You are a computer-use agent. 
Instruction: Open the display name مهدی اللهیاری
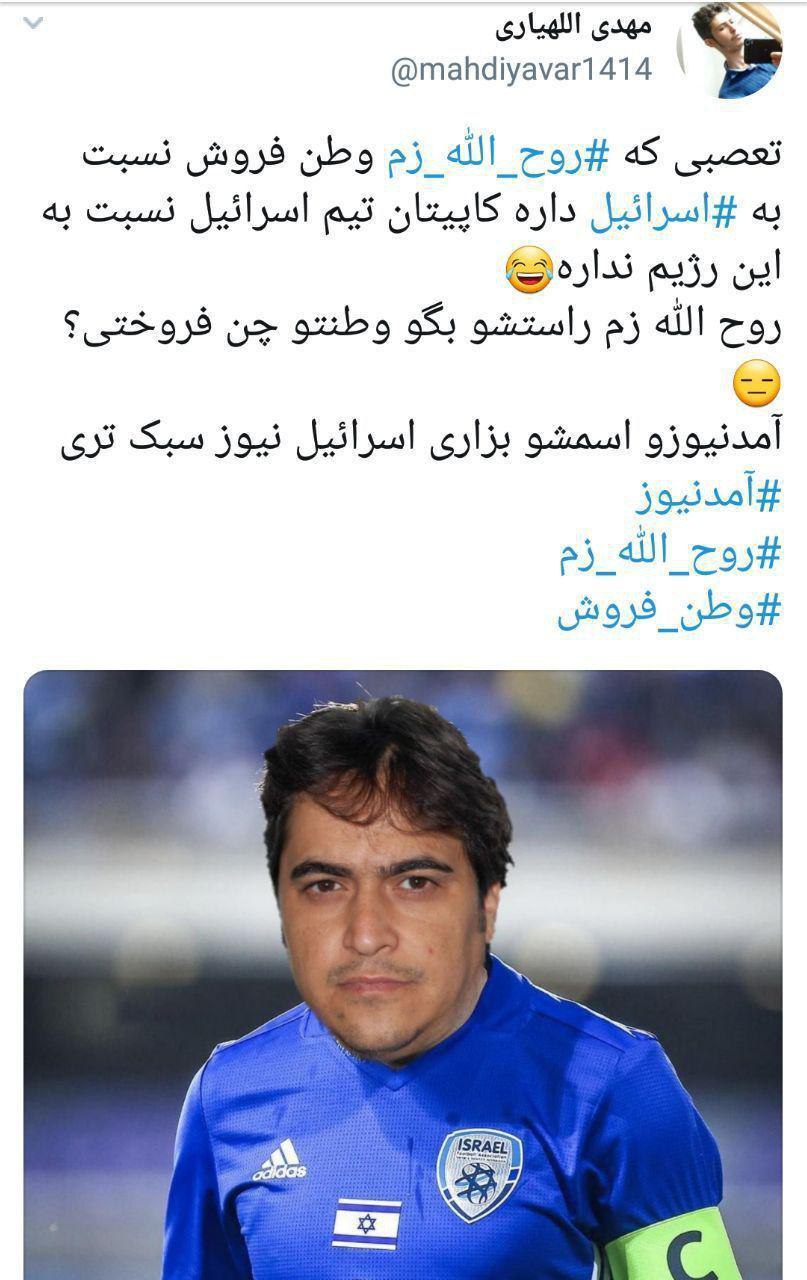click(x=573, y=27)
